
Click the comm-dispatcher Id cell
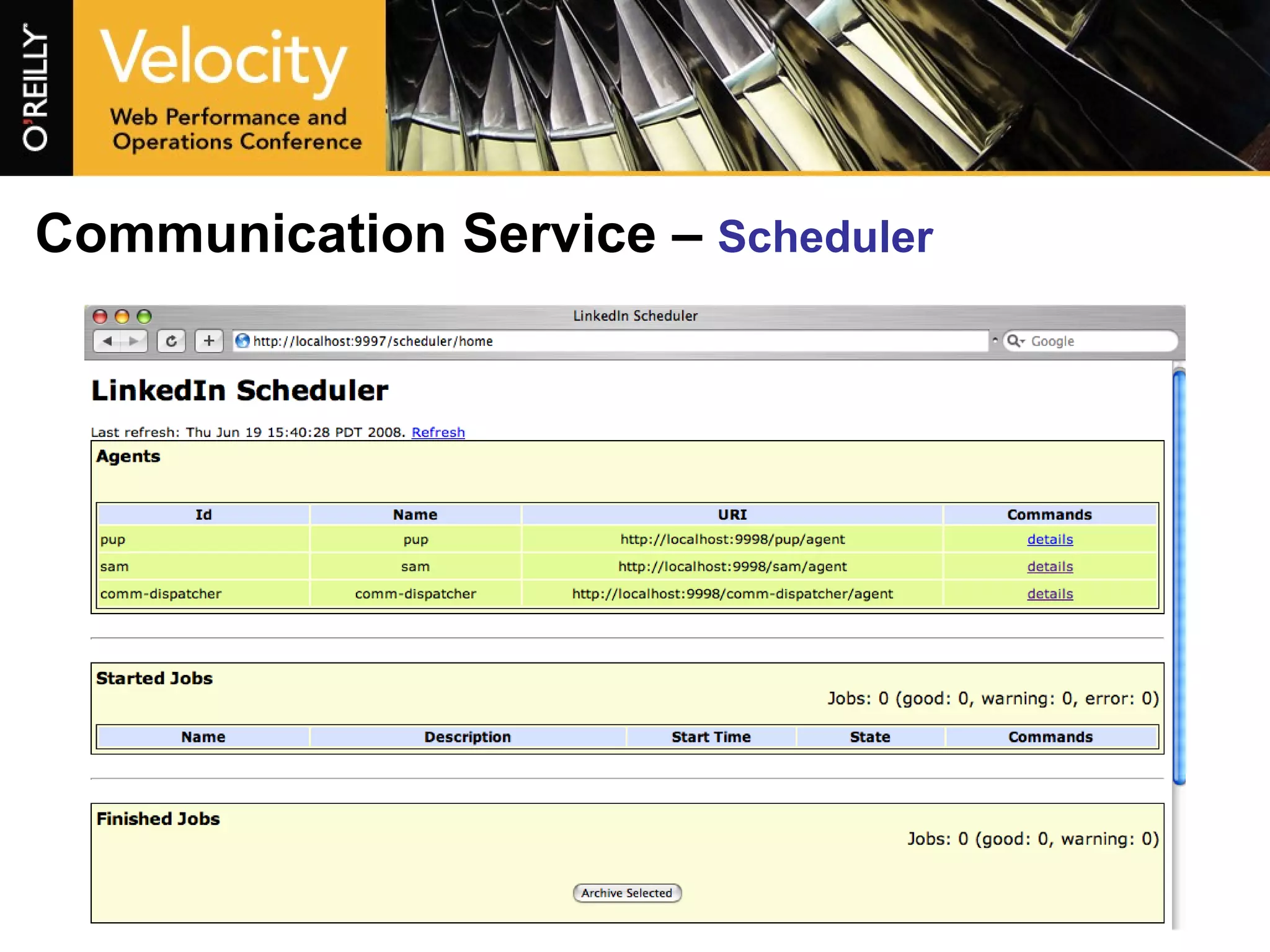click(x=203, y=594)
